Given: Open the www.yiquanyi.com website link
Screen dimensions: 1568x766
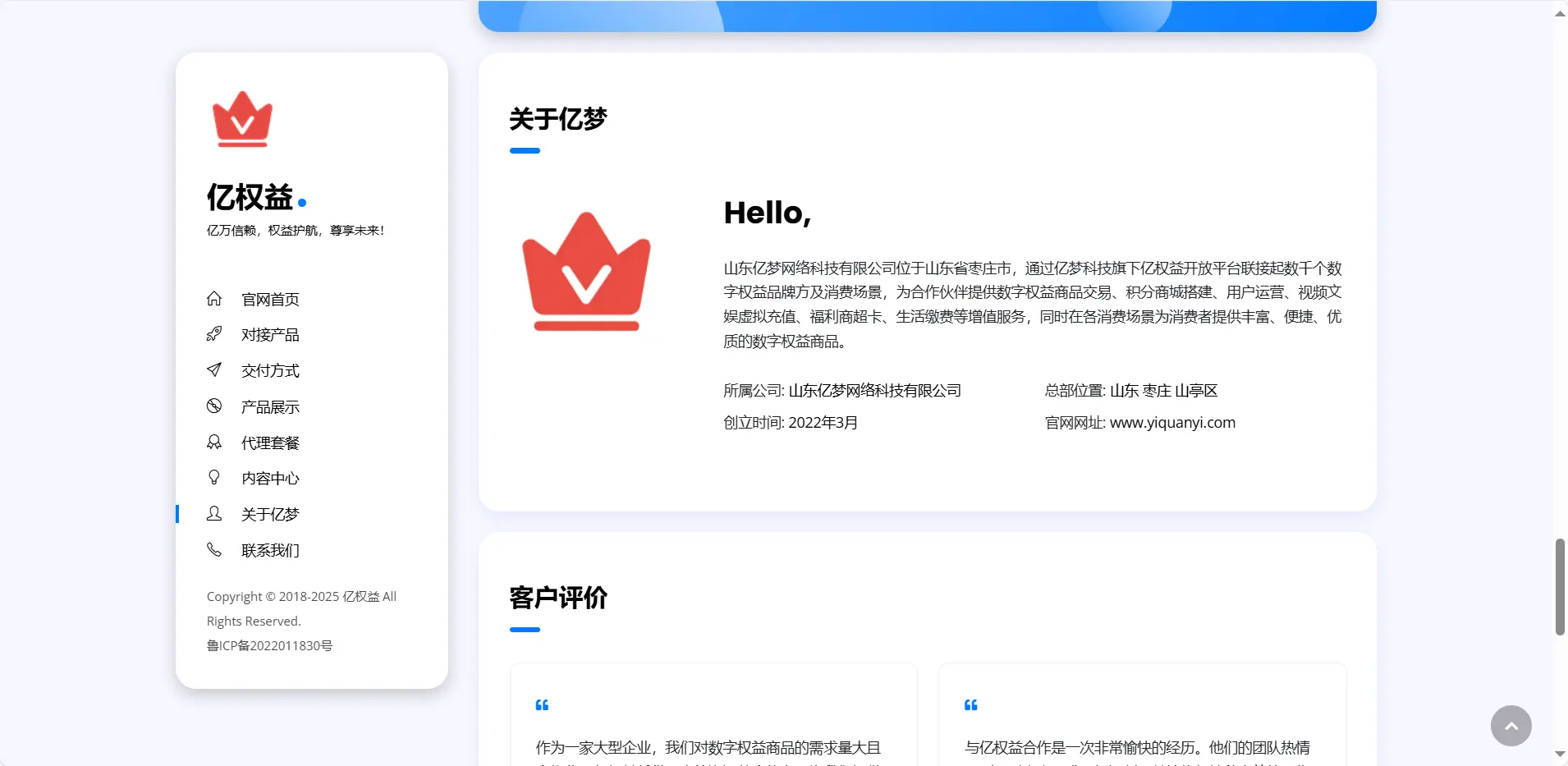Looking at the screenshot, I should click(x=1172, y=423).
